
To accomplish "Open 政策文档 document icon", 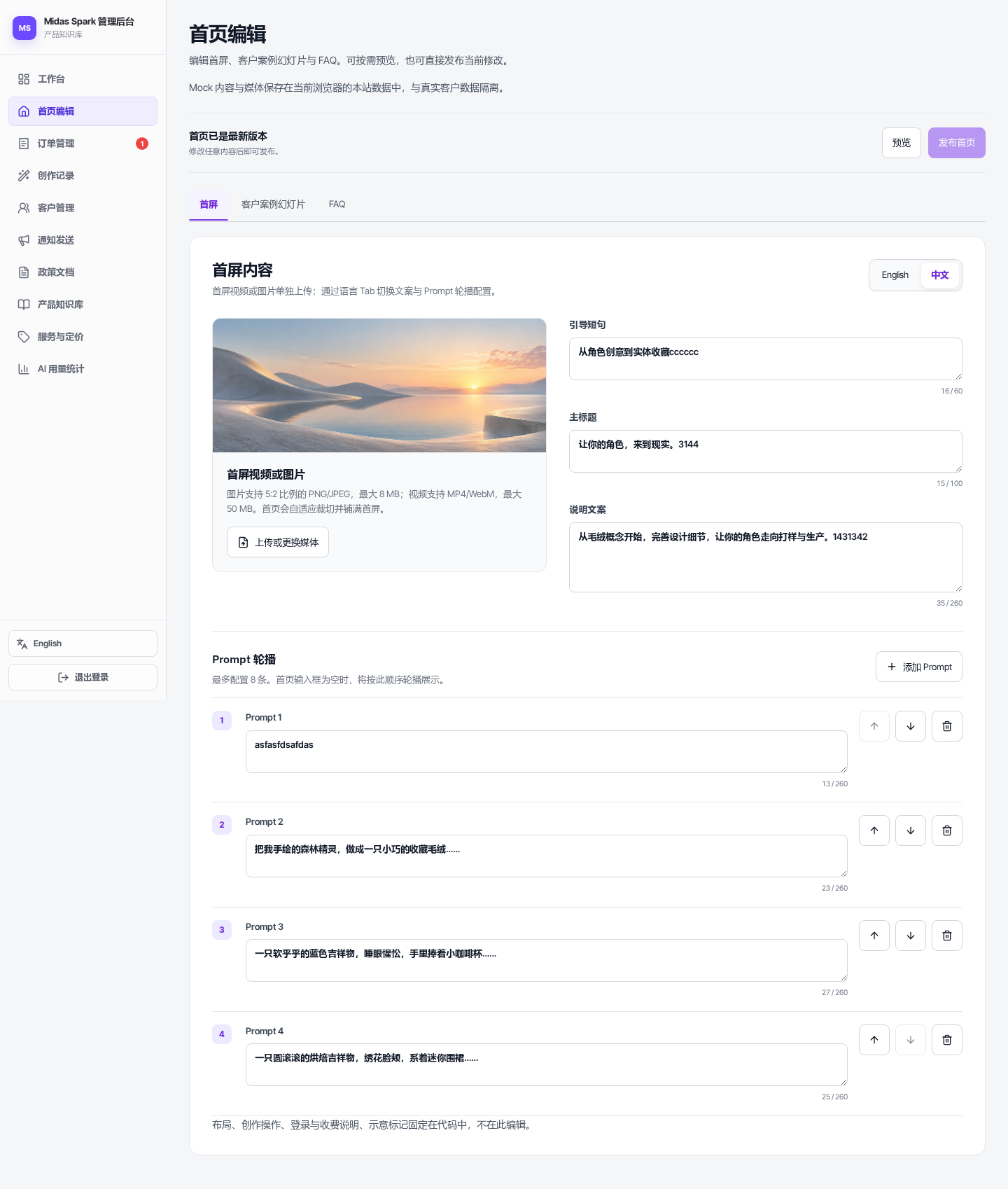I will (24, 272).
